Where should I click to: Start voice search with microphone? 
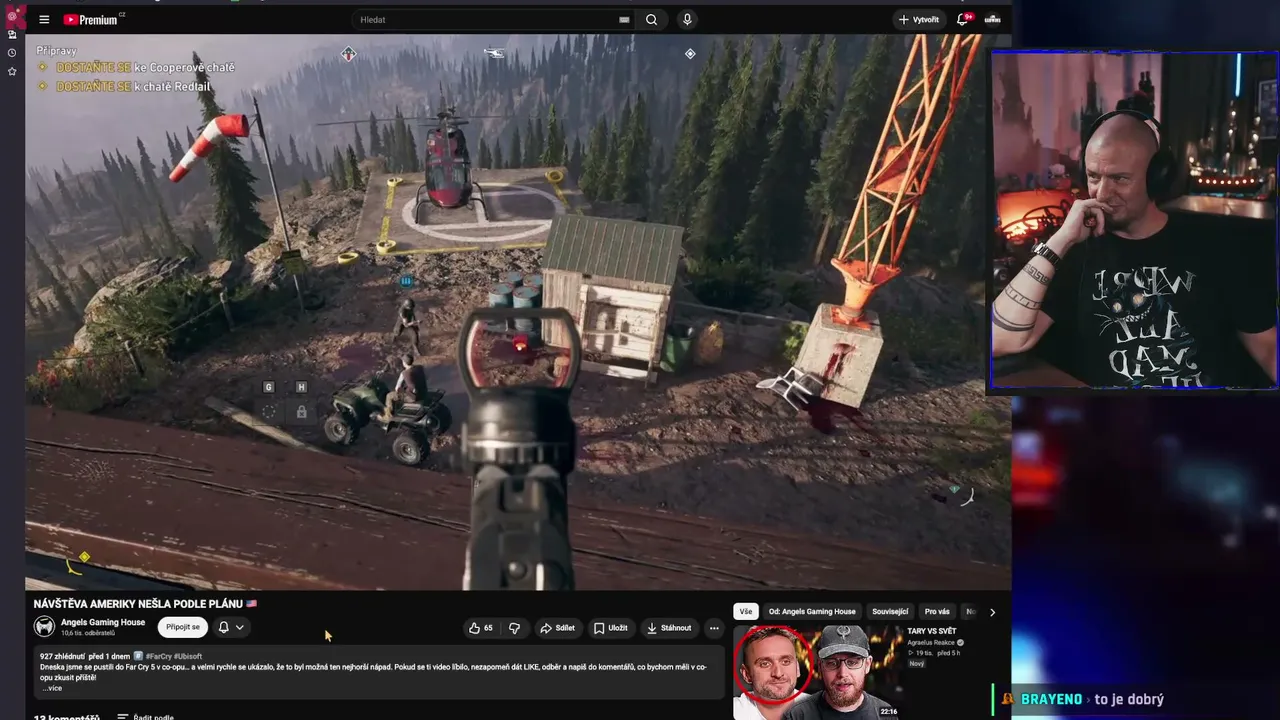[687, 19]
